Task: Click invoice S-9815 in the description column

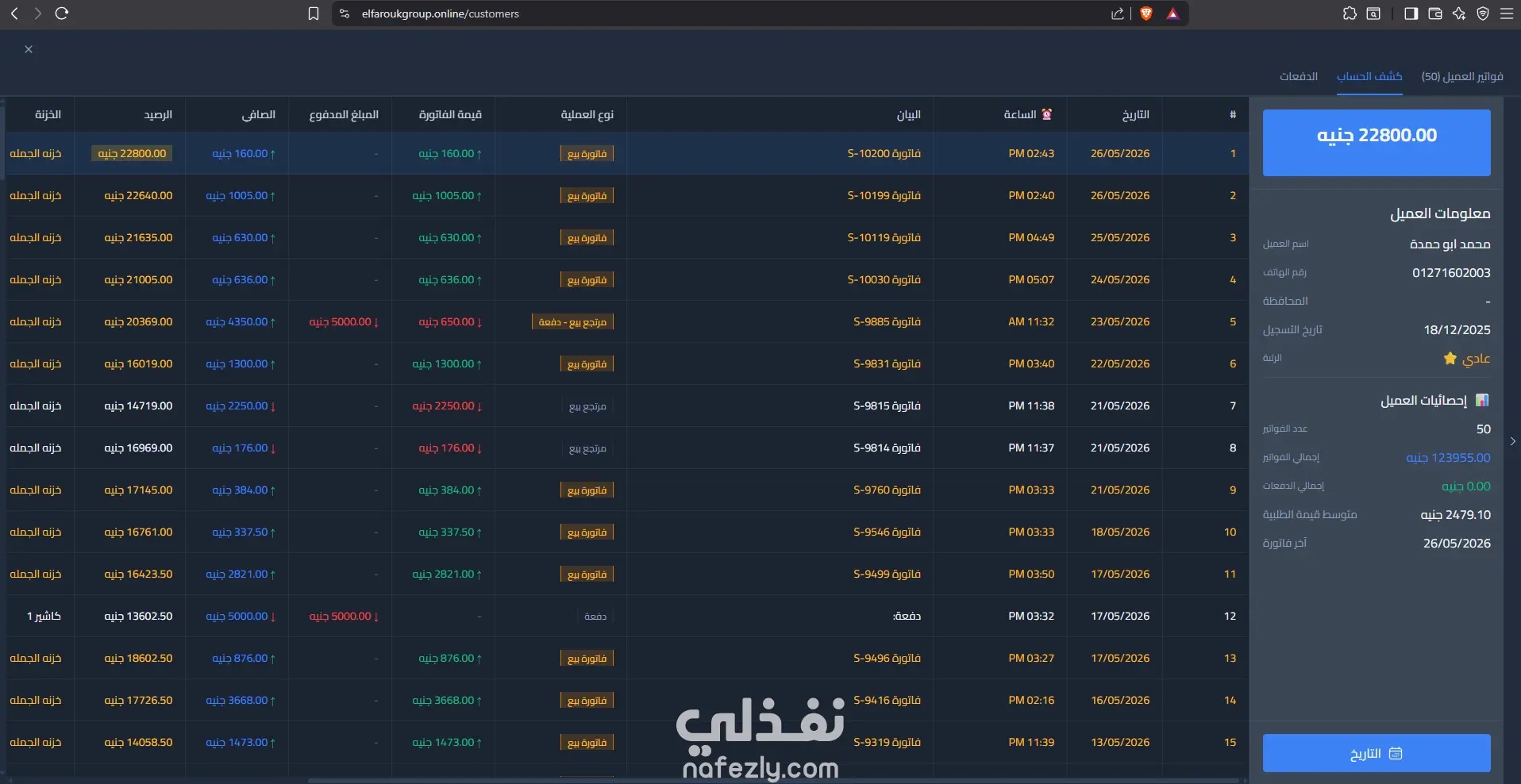Action: (x=888, y=405)
